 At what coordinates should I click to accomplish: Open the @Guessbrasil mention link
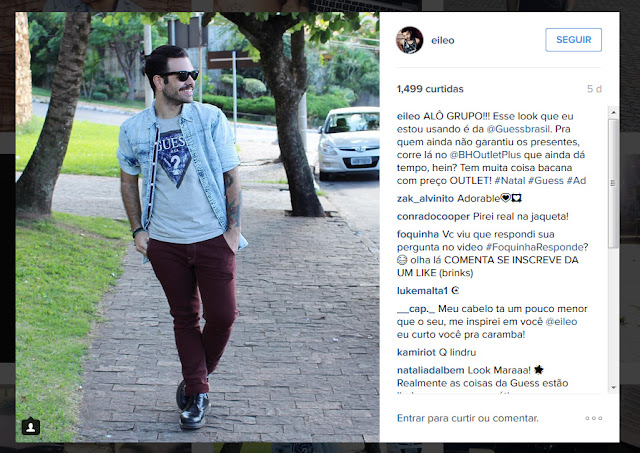[x=518, y=129]
